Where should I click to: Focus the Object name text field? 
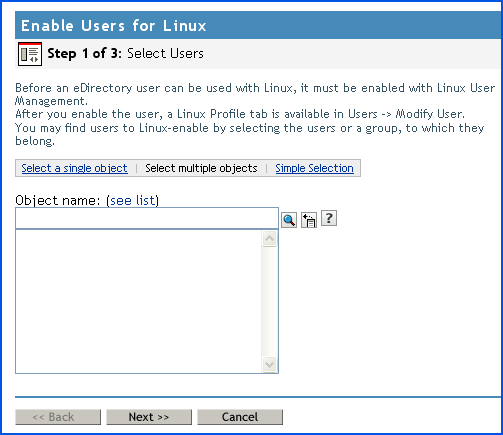(x=147, y=218)
